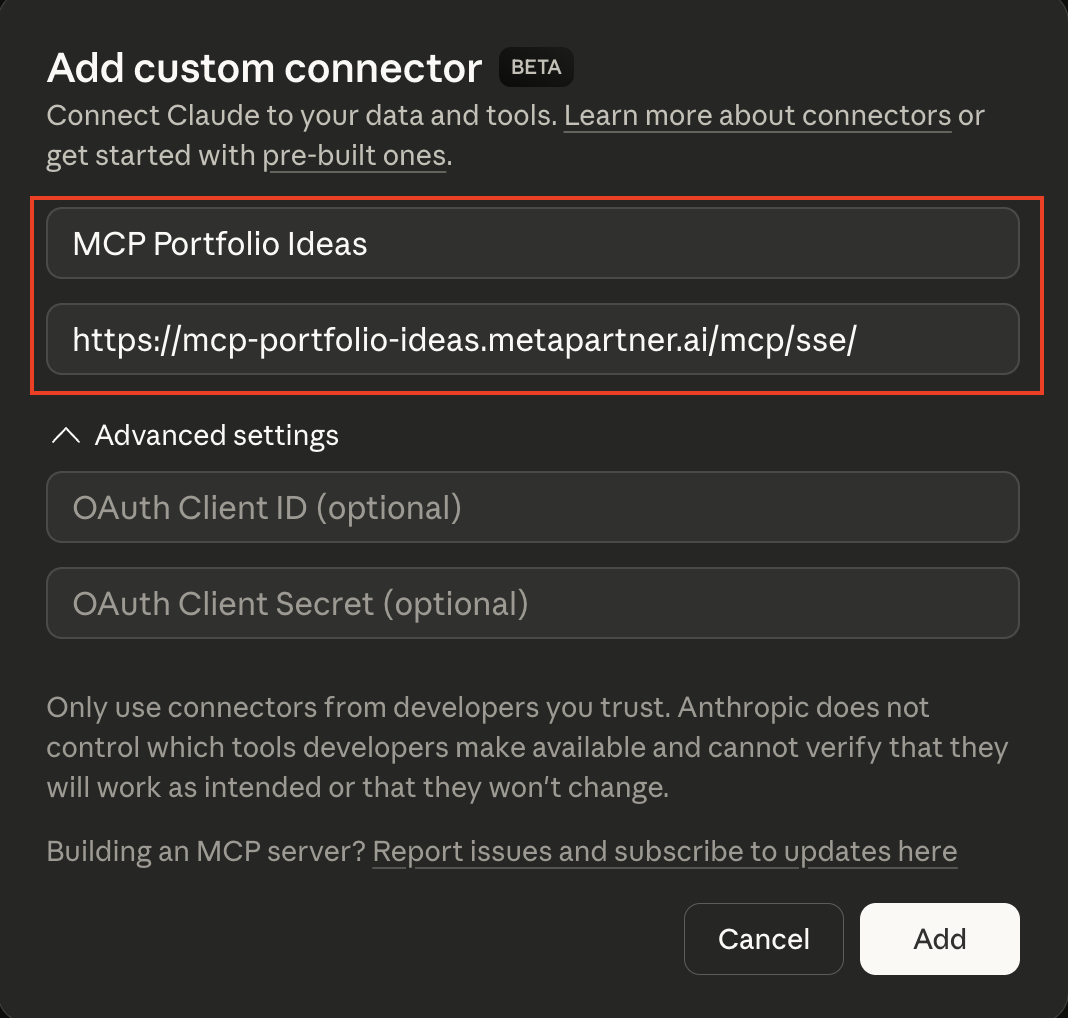This screenshot has height=1018, width=1068.
Task: Click the remote MCP server URL field
Action: (533, 339)
